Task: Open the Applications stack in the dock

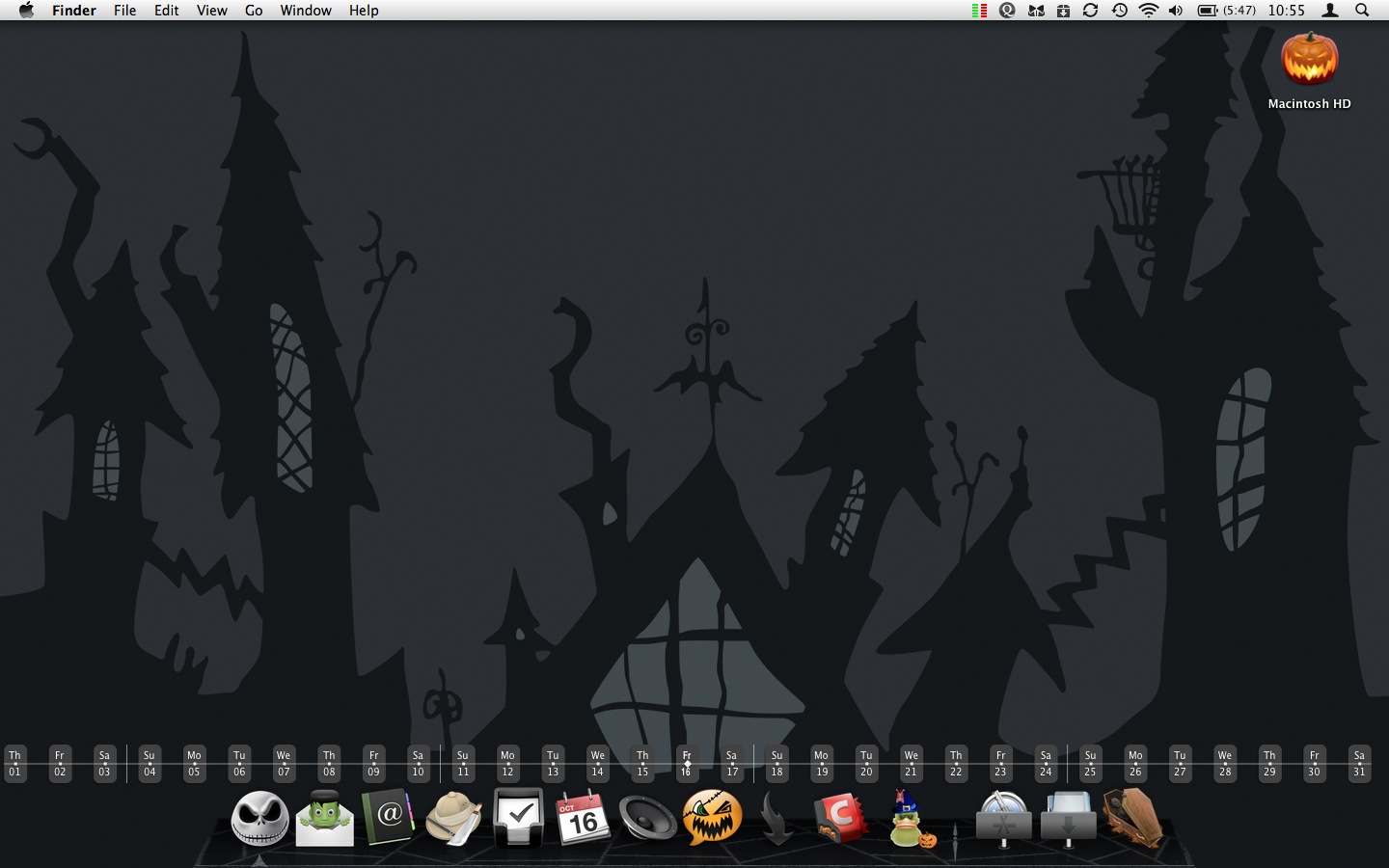Action: click(1003, 819)
